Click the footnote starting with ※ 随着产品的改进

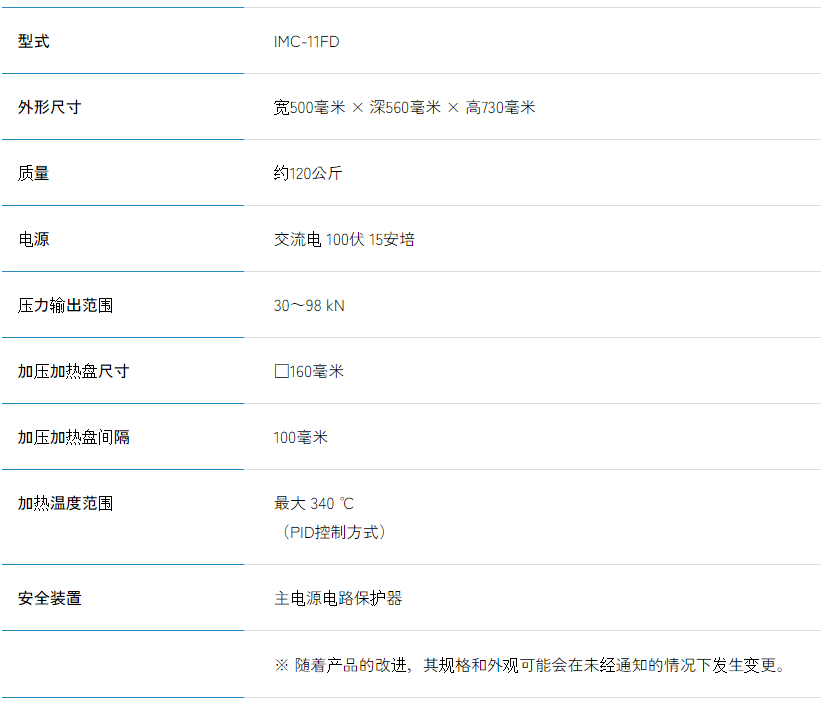click(x=530, y=666)
